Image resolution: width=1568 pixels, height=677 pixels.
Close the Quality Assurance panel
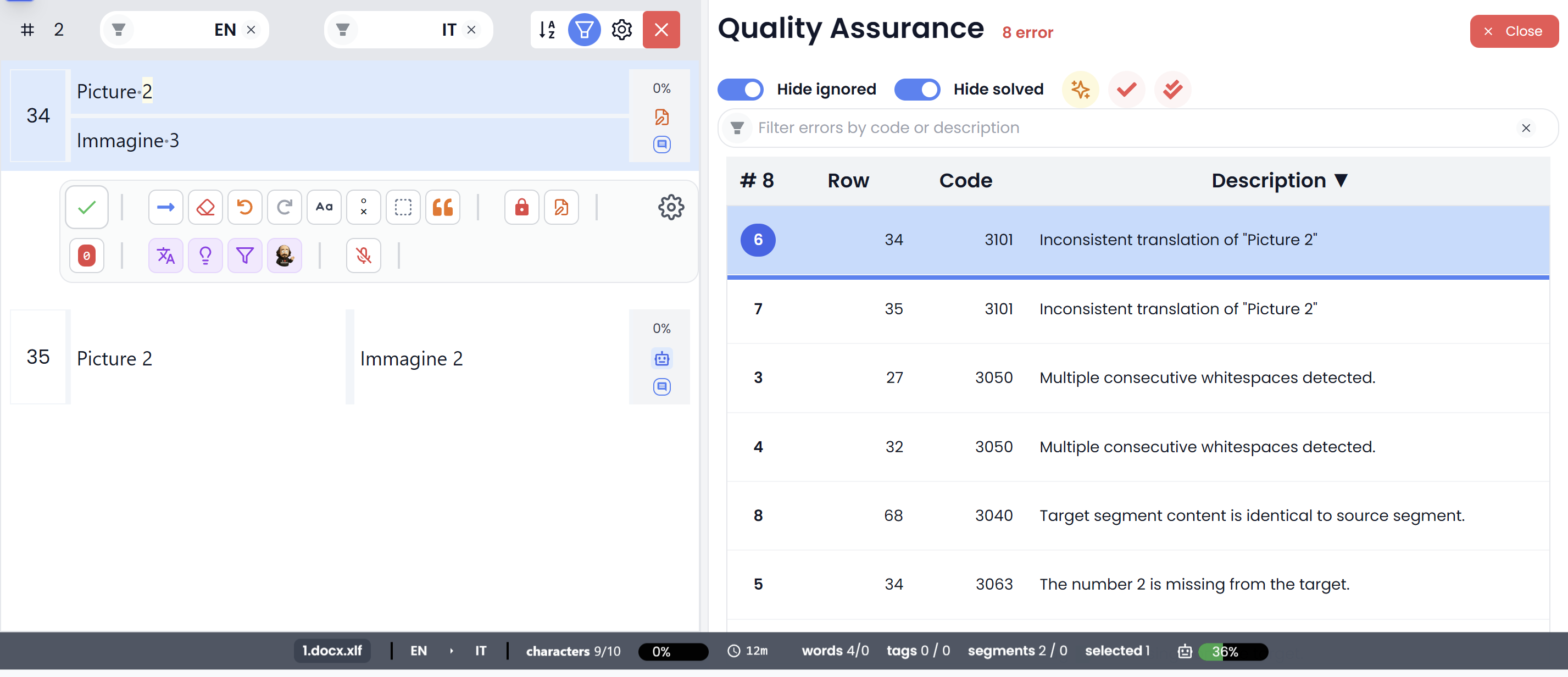[1514, 31]
